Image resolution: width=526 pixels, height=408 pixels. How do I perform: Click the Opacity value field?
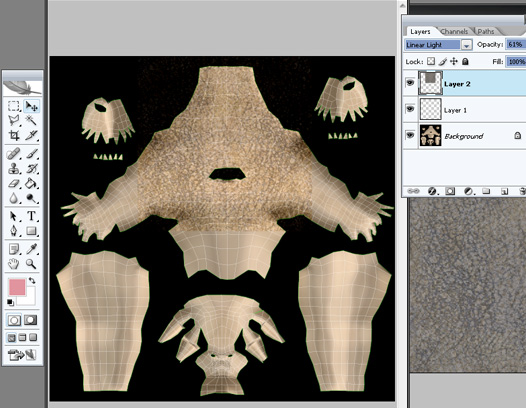pos(516,44)
